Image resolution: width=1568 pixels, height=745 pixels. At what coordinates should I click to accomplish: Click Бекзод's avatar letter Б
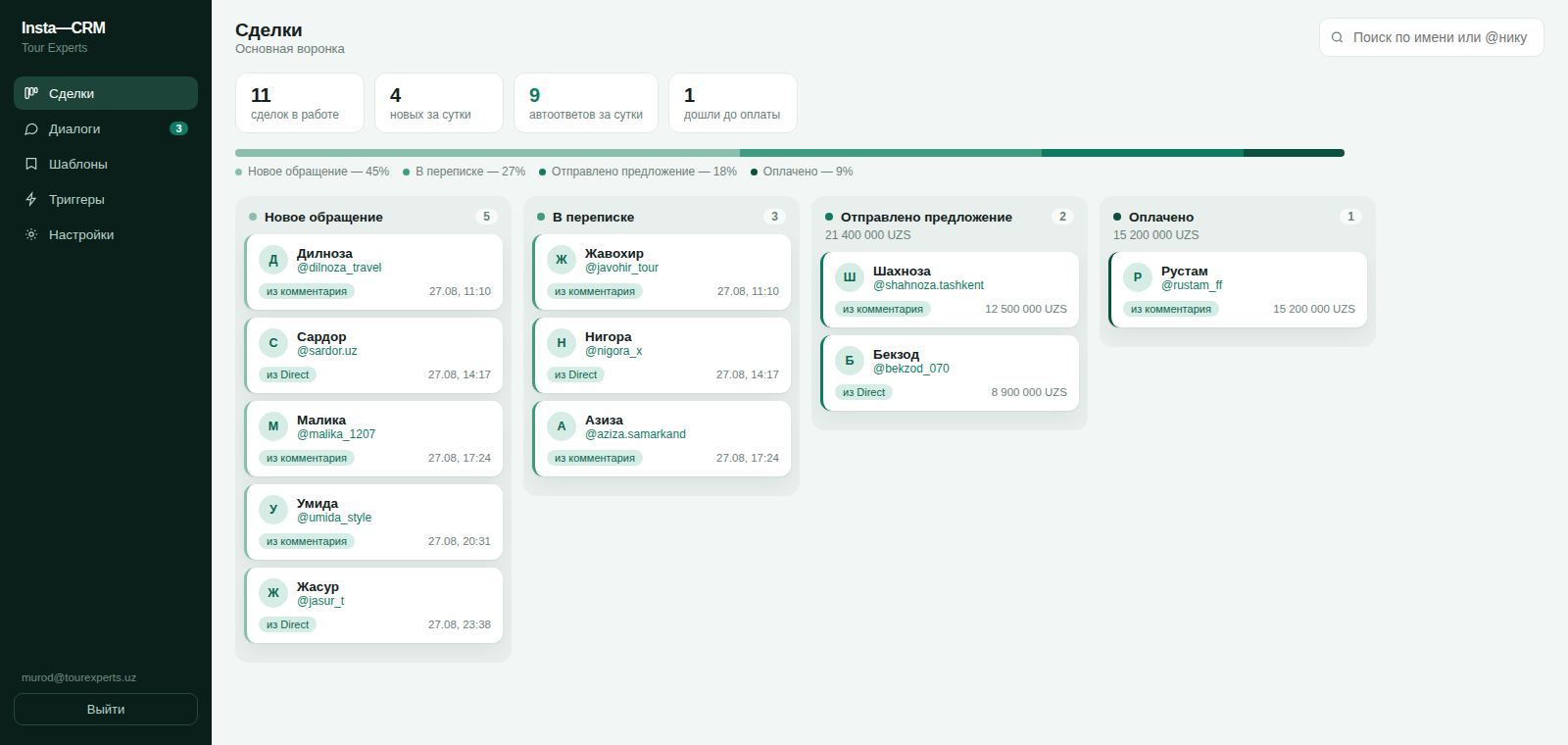(x=850, y=361)
